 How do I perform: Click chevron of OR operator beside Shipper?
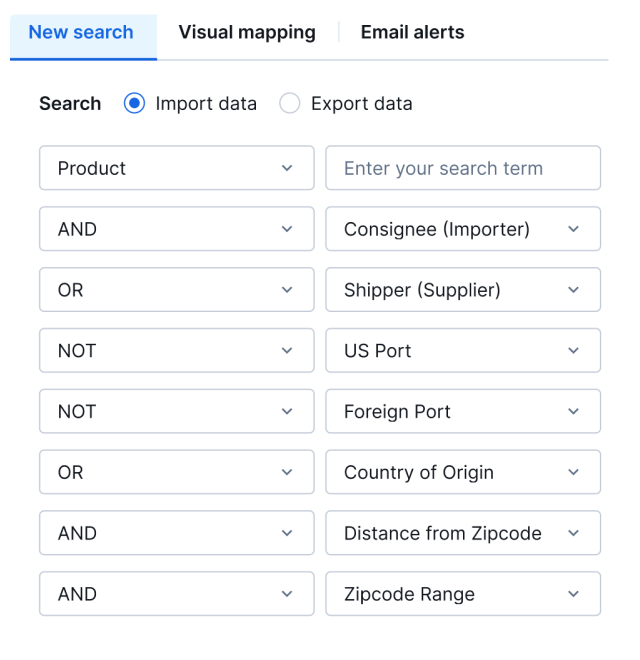(287, 290)
